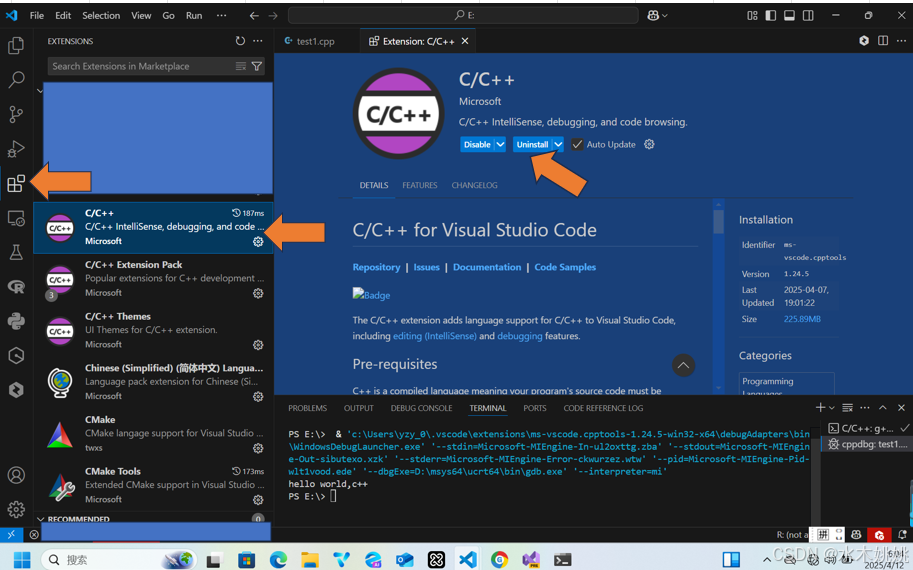Click the Disable button

point(477,144)
